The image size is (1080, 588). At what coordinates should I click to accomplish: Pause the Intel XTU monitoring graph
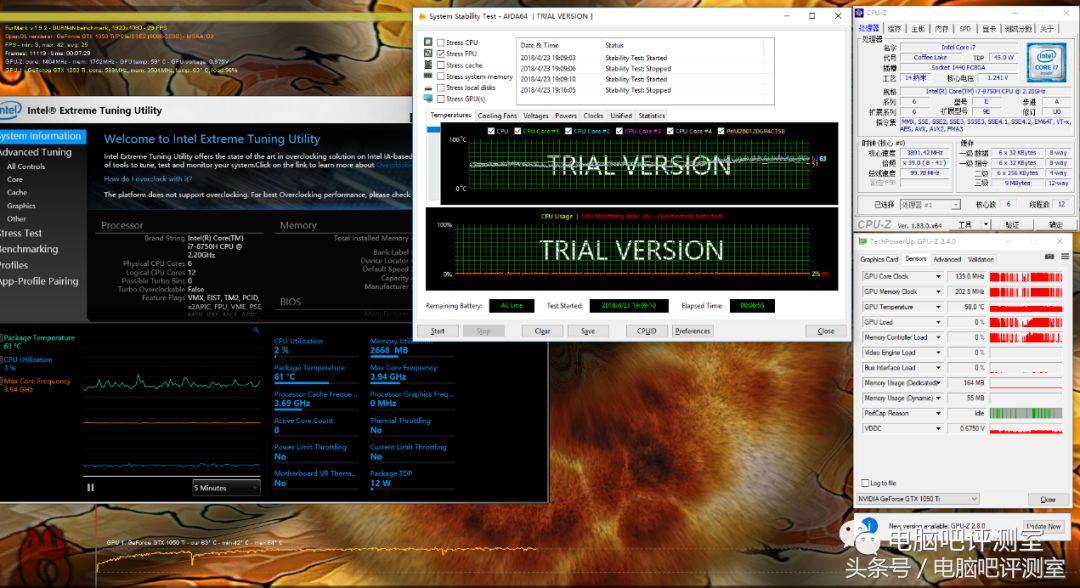pos(90,487)
